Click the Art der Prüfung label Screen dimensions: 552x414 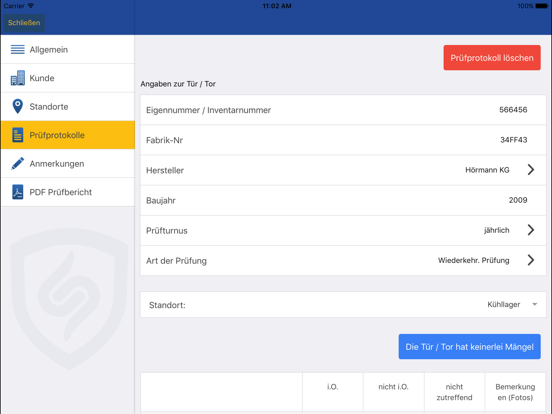click(x=176, y=261)
